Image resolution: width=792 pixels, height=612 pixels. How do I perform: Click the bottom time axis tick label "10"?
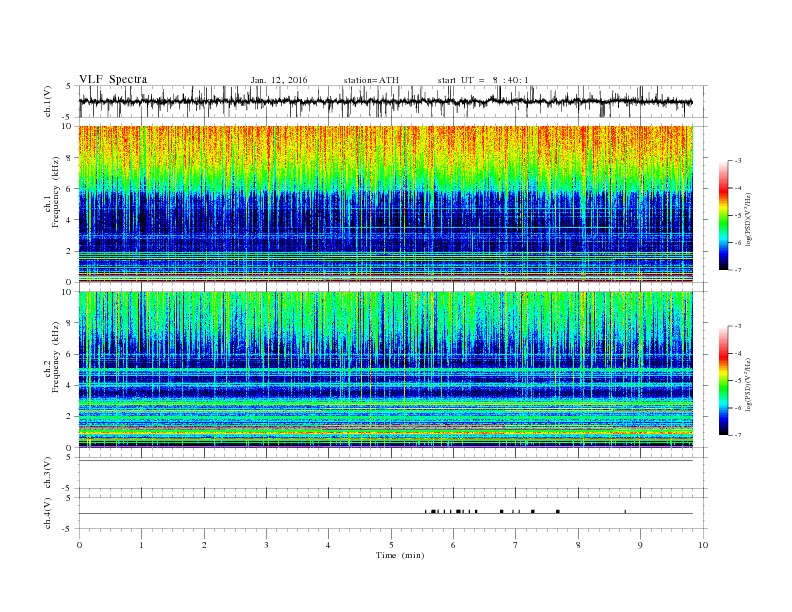pos(703,545)
